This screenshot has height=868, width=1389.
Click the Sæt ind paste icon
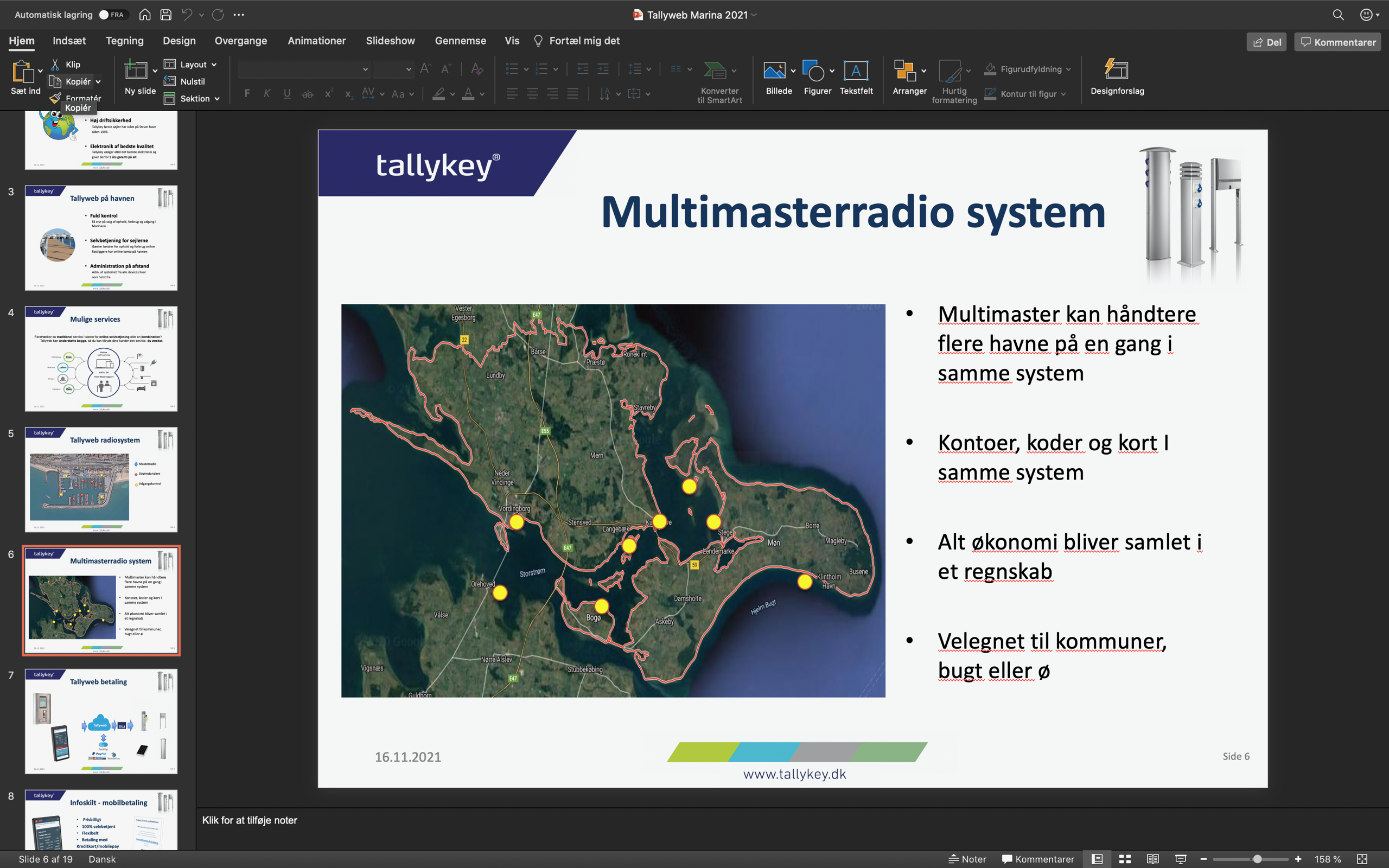[22, 72]
